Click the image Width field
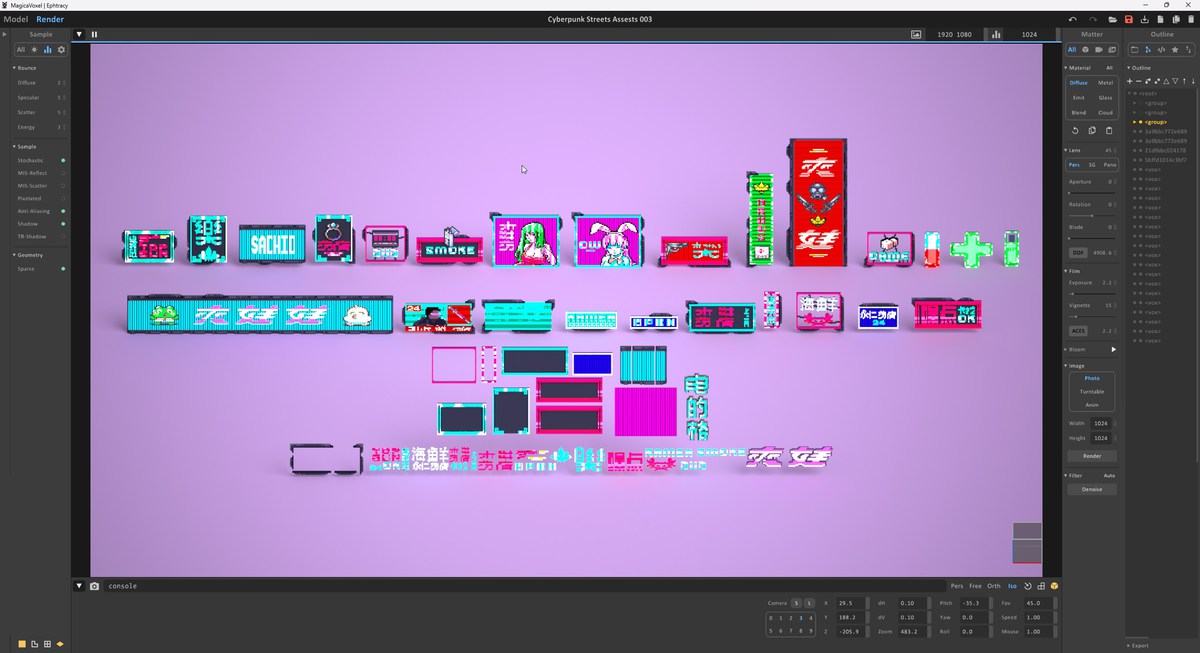The width and height of the screenshot is (1200, 653). 1101,423
